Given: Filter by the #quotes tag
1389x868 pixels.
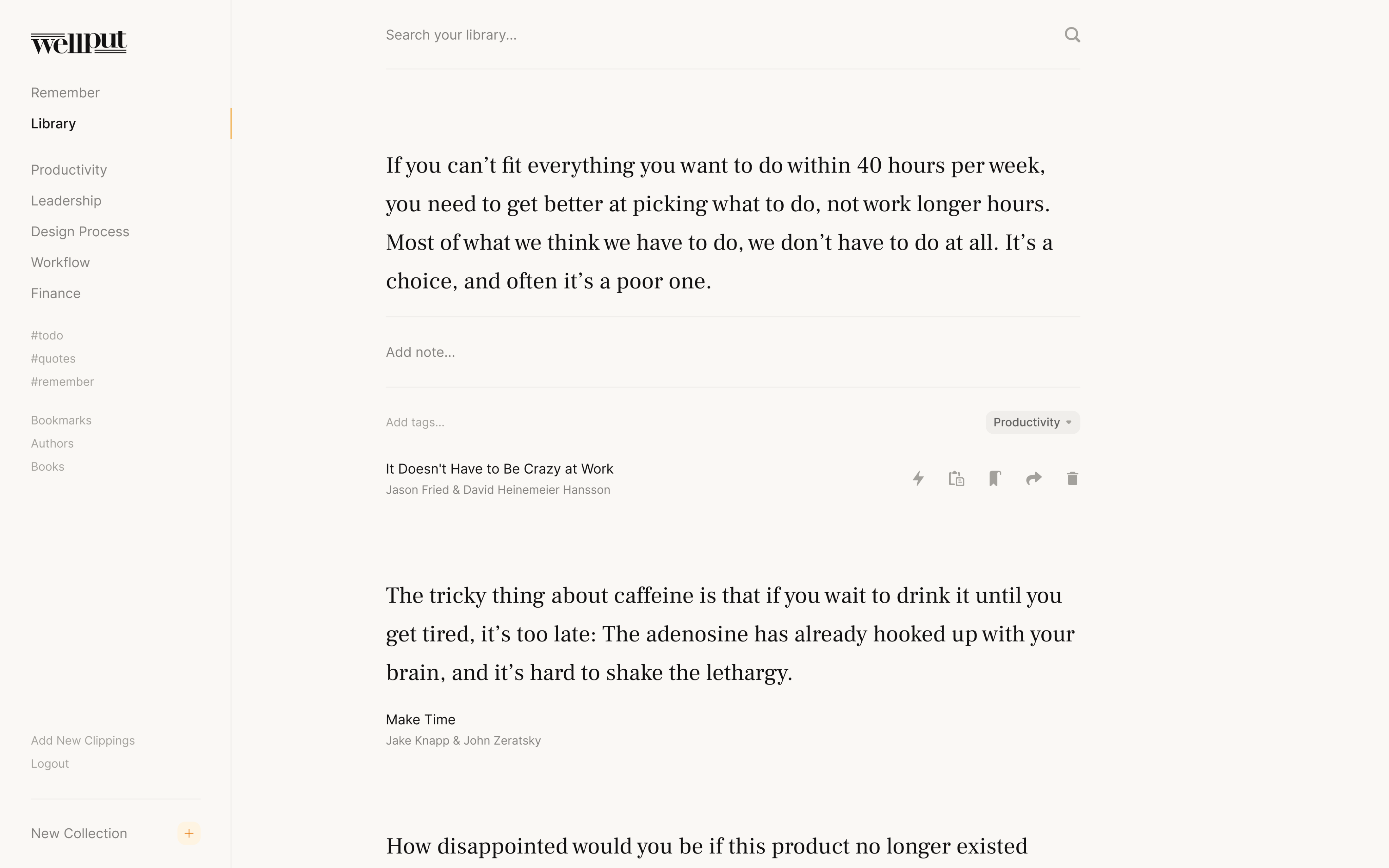Looking at the screenshot, I should [x=53, y=359].
